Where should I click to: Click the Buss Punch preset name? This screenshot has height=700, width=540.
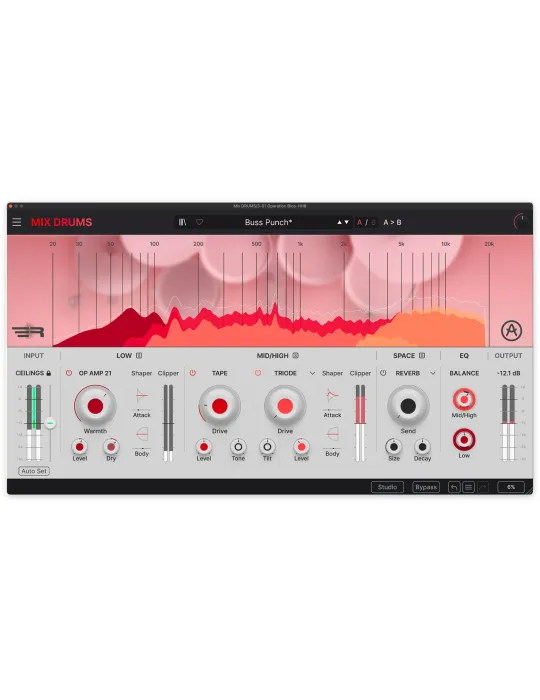click(x=268, y=222)
